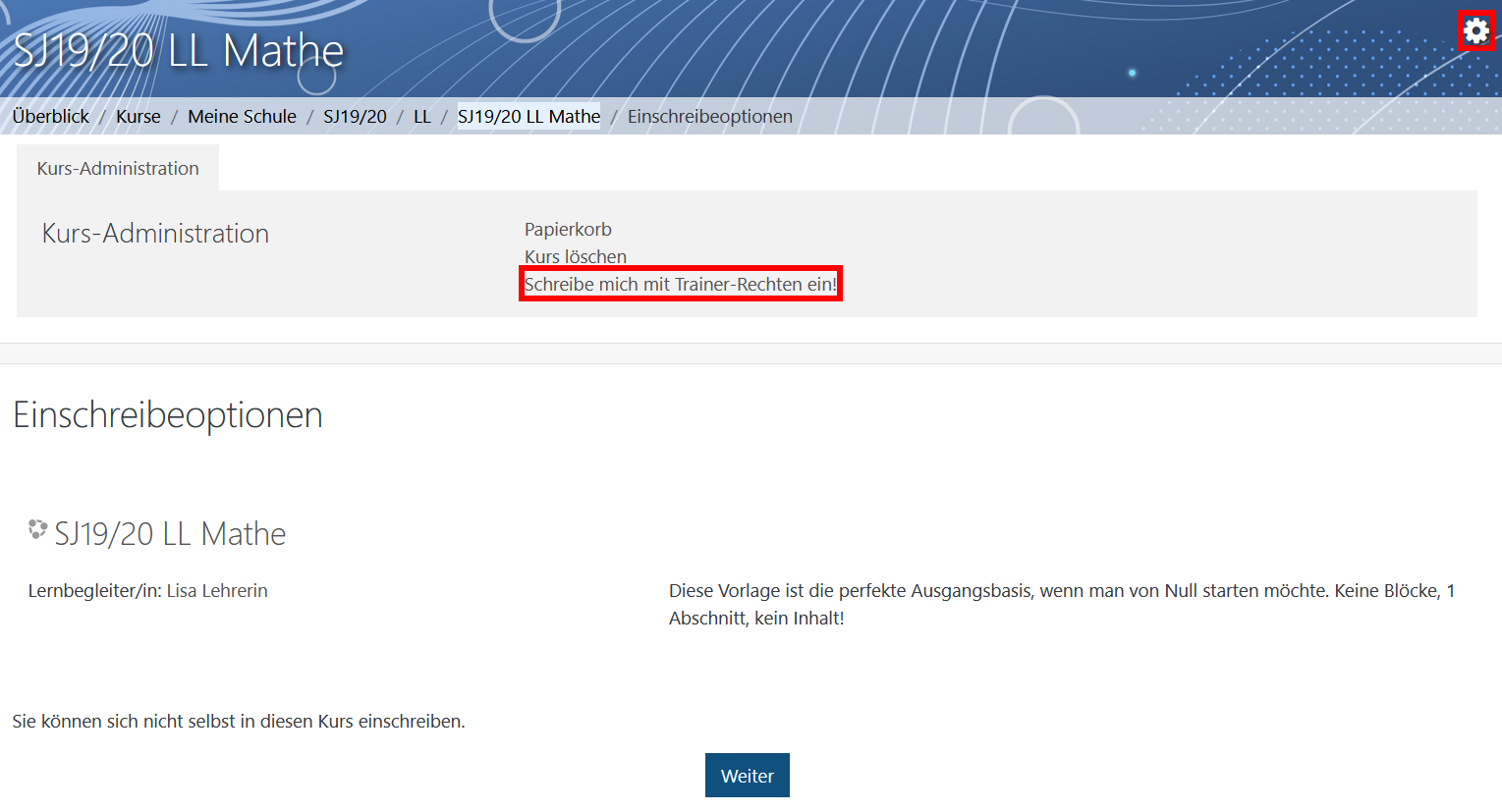Open Meine Schule breadcrumb link
Image resolution: width=1502 pixels, height=812 pixels.
pyautogui.click(x=242, y=116)
